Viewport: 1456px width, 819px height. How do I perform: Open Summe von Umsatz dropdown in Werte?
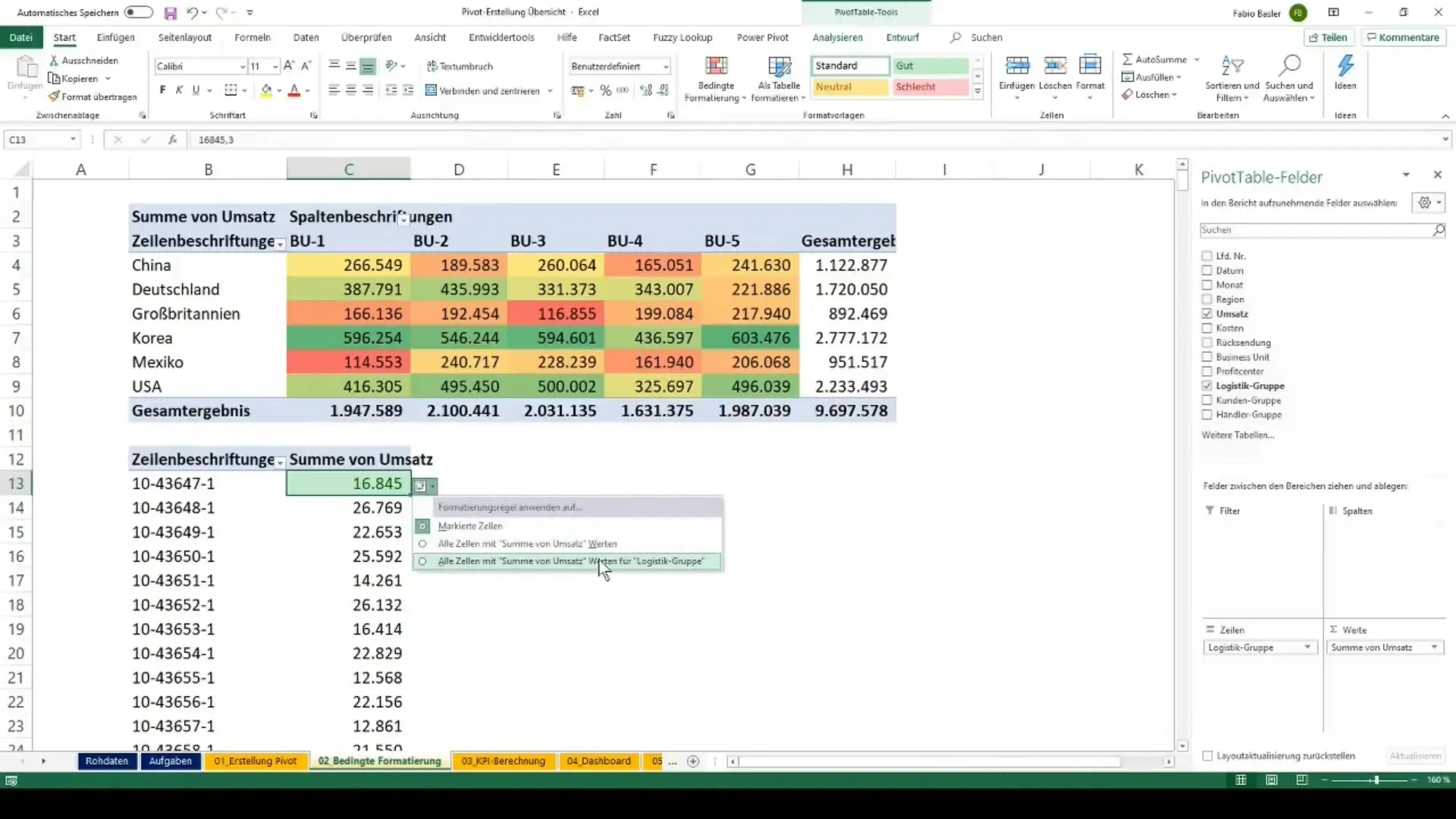tap(1435, 648)
